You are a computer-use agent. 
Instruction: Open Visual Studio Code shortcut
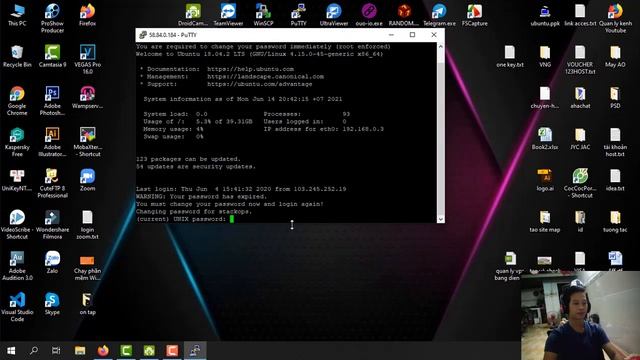(x=17, y=307)
